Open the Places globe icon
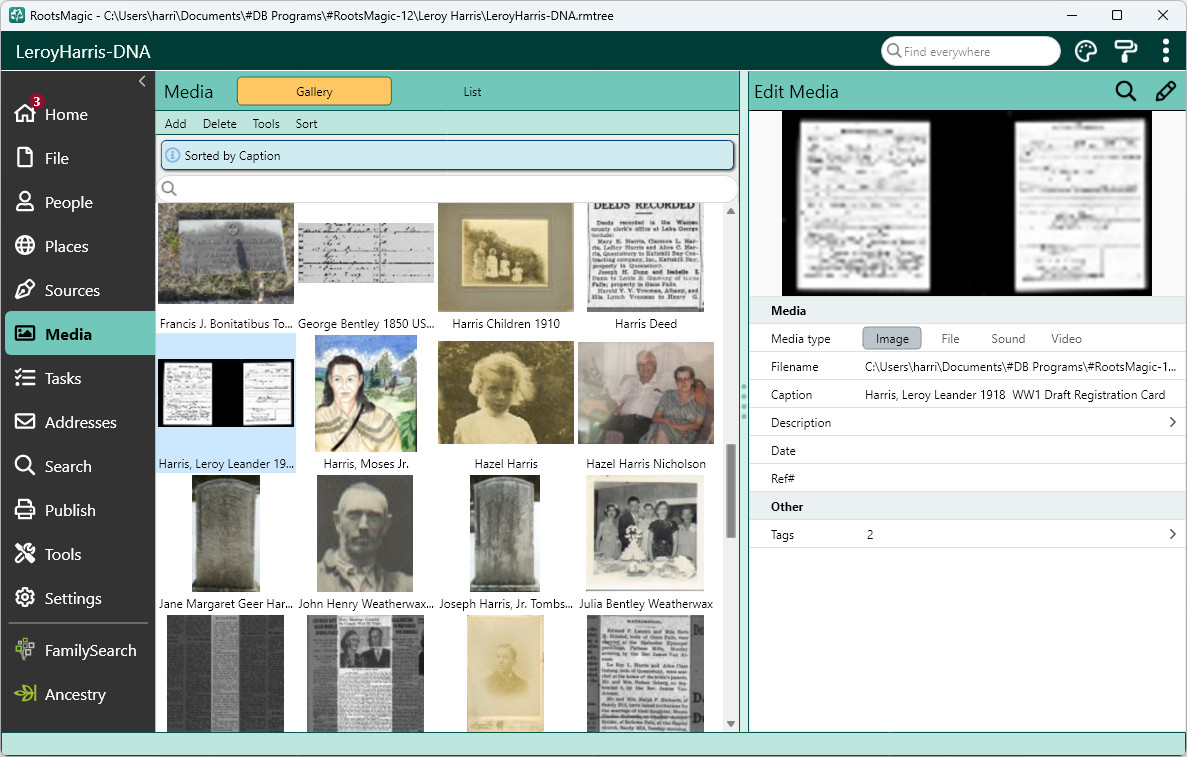 [x=25, y=245]
